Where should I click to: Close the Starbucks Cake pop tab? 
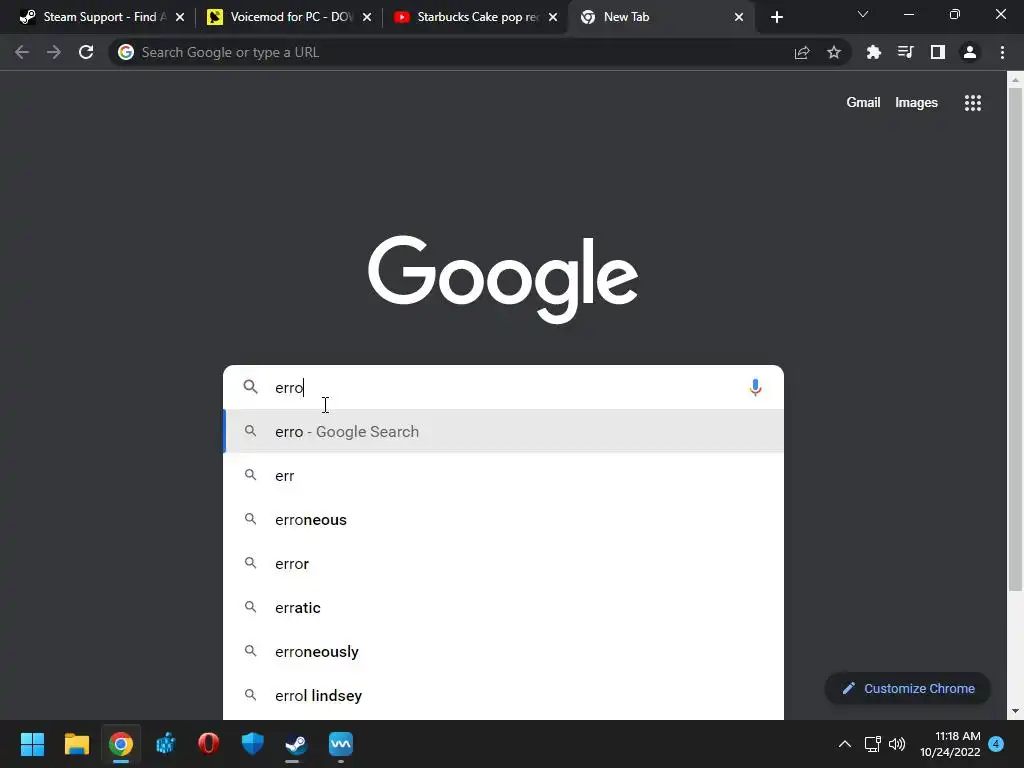553,17
